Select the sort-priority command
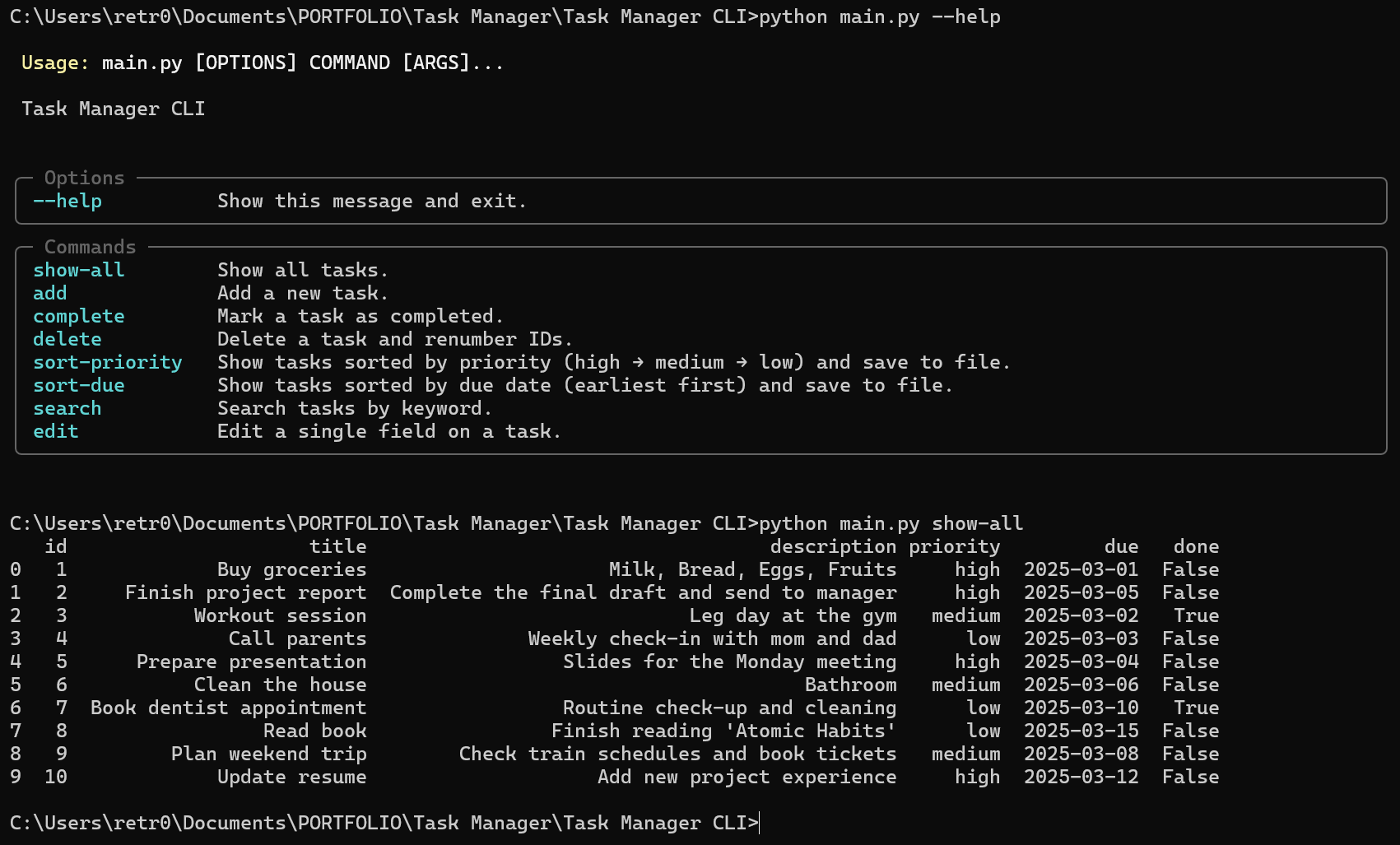Viewport: 1400px width, 845px height. click(x=108, y=362)
